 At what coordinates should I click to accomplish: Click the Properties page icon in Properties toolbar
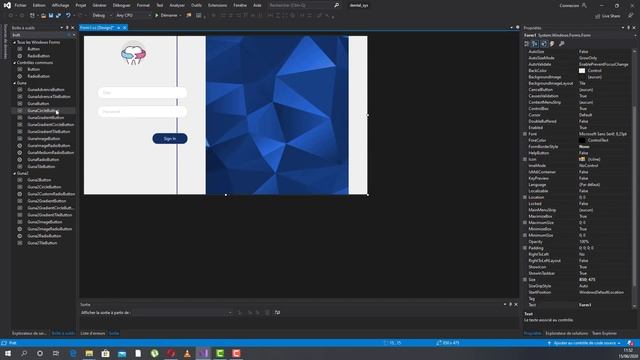(x=544, y=44)
